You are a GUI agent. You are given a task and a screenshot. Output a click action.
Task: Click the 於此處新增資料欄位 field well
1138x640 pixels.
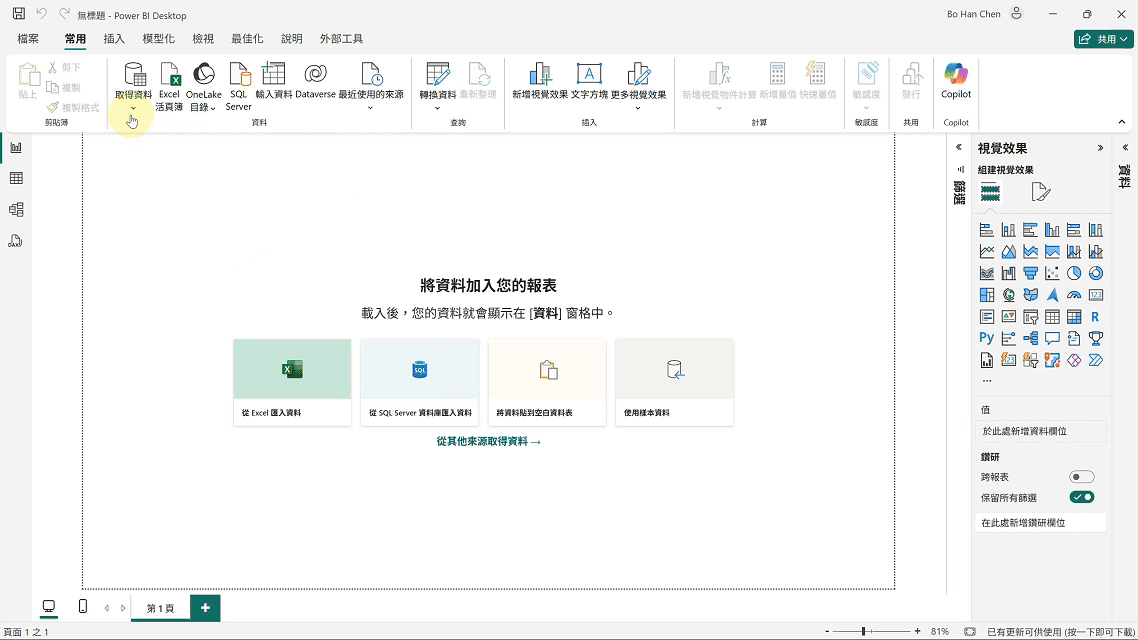(1041, 431)
